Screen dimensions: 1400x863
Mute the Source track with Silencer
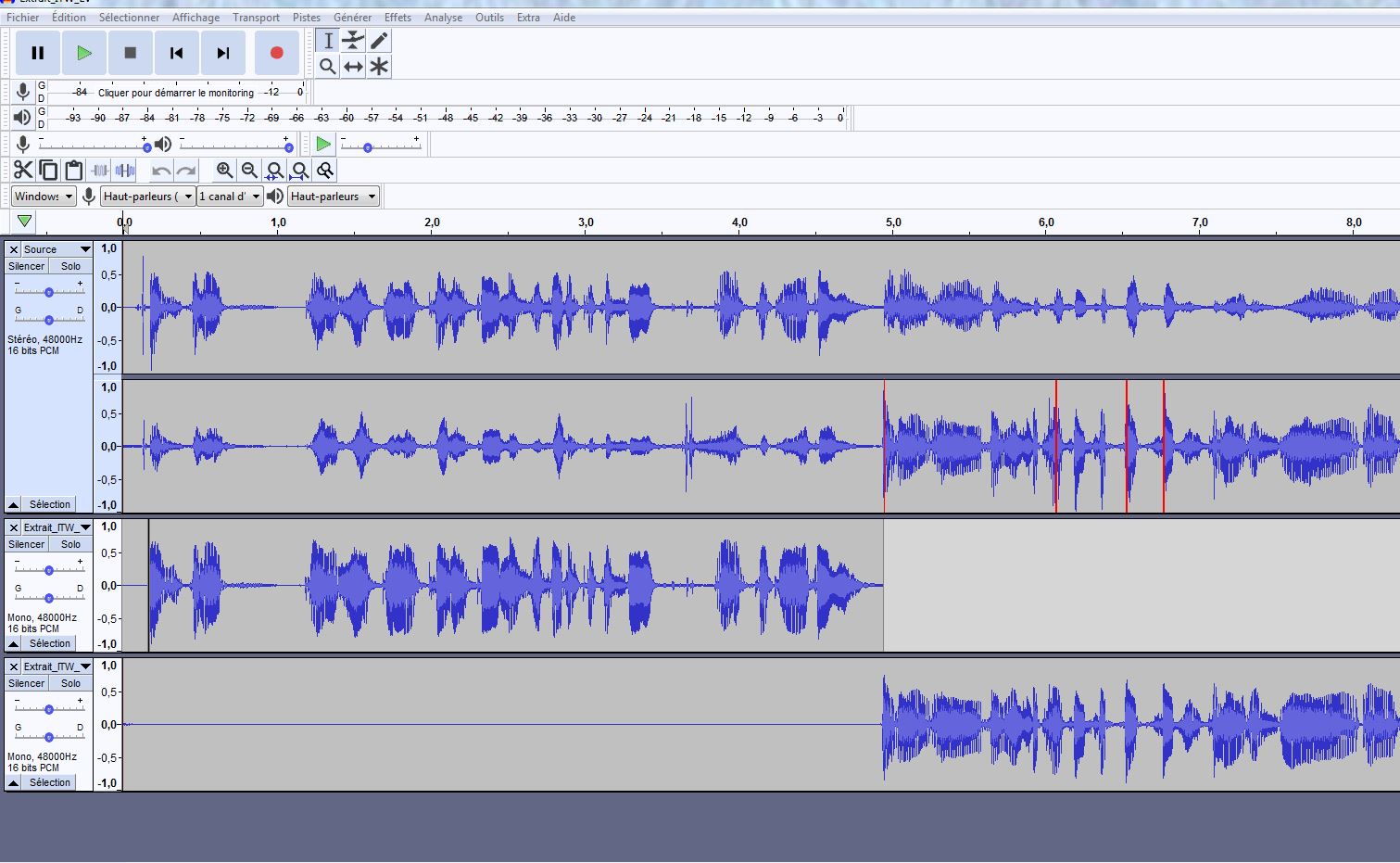[27, 266]
